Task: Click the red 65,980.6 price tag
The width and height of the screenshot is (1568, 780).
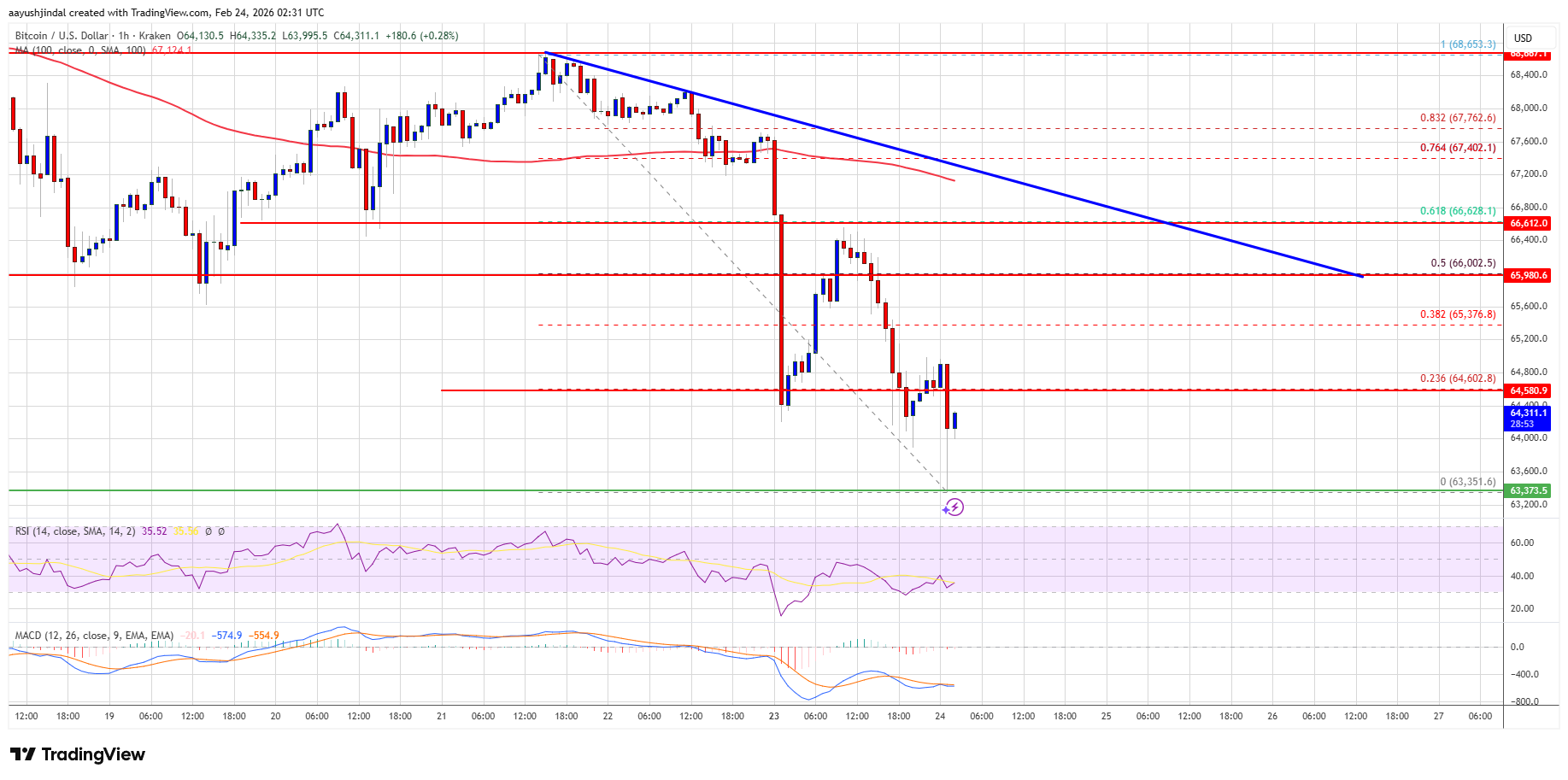Action: (1528, 275)
